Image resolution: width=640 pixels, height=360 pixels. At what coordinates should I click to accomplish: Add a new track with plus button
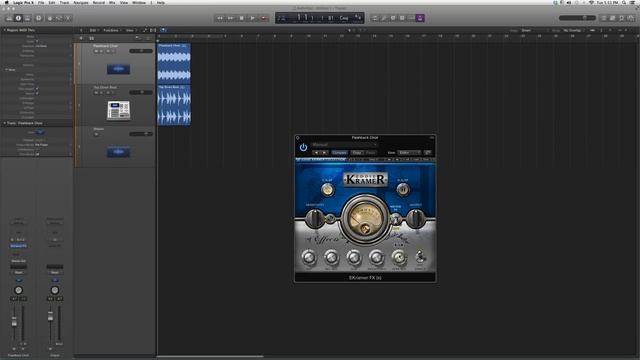(82, 38)
